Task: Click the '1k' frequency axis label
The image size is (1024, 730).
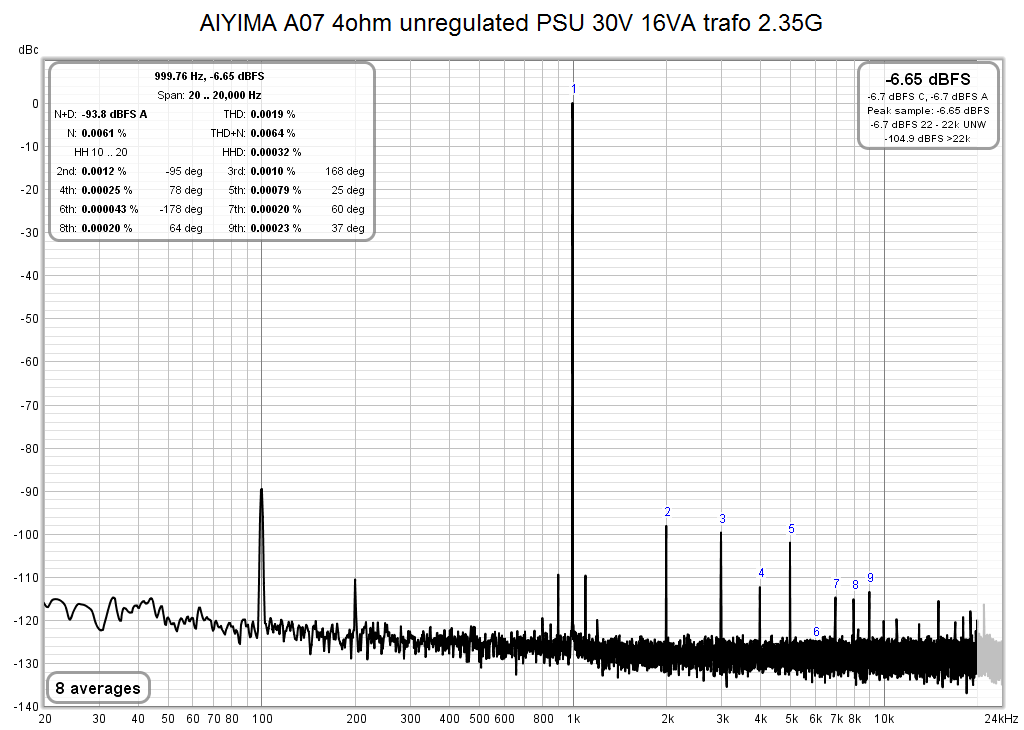Action: 573,719
